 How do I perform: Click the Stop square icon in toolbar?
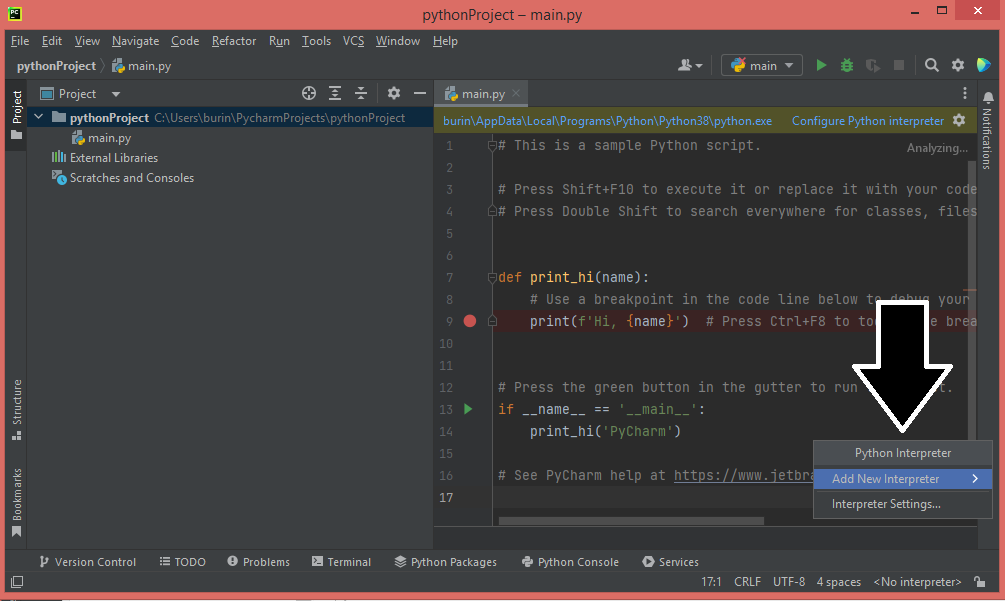click(899, 65)
